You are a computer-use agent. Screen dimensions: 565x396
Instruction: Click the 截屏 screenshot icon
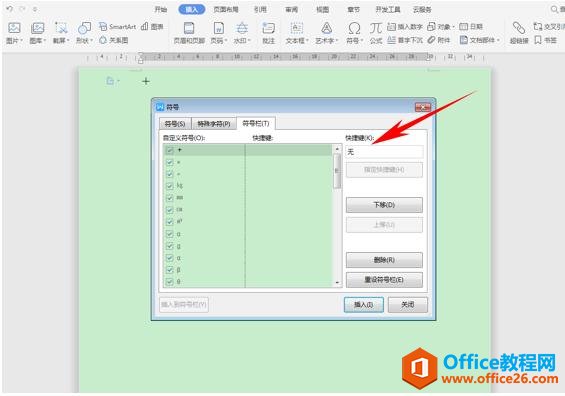[61, 28]
